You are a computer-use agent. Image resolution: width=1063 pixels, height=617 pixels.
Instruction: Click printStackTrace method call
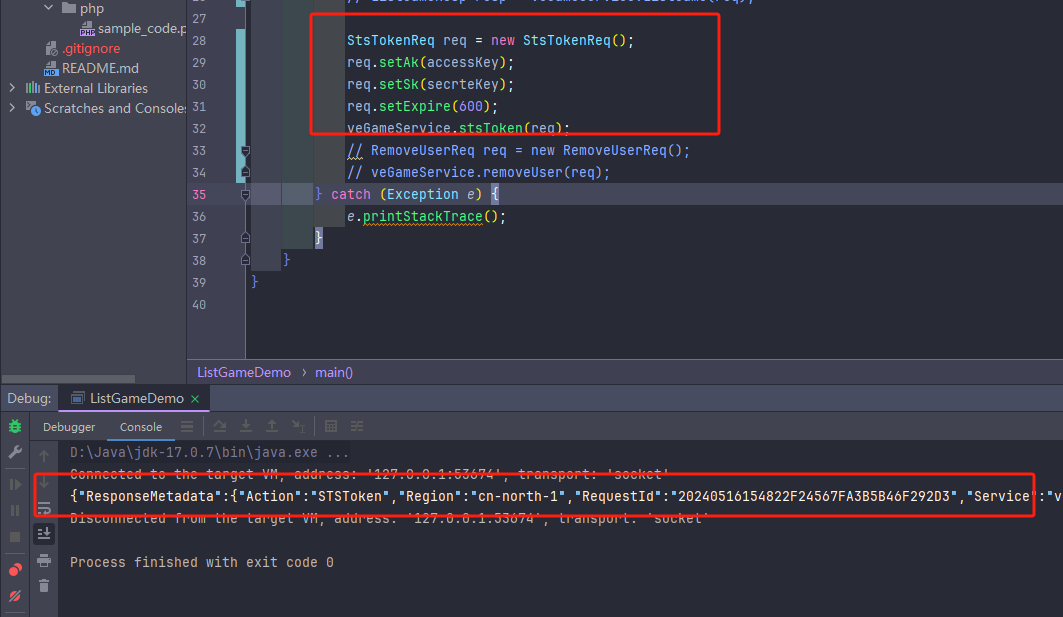pos(422,217)
